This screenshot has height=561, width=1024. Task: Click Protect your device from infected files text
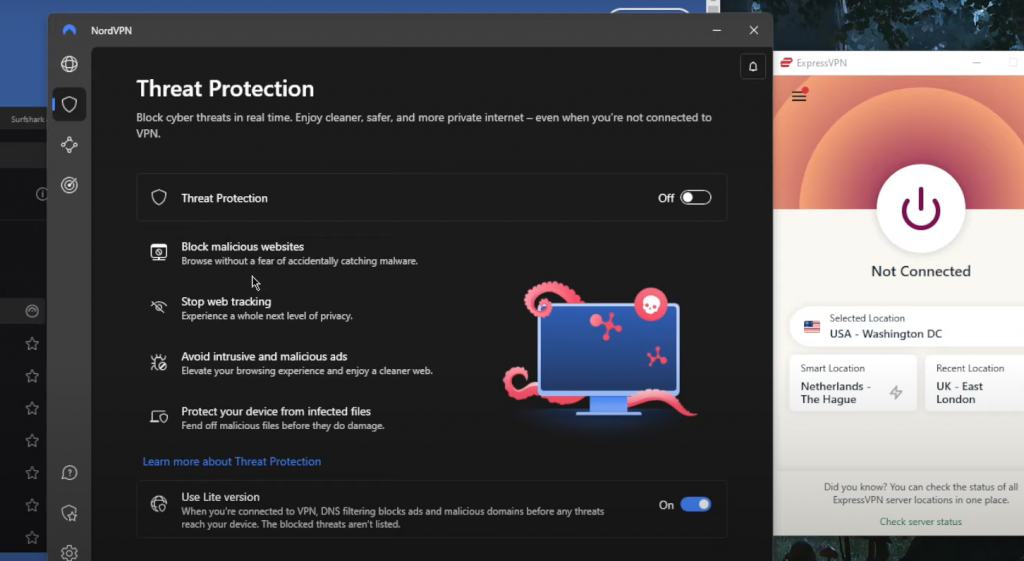(276, 411)
